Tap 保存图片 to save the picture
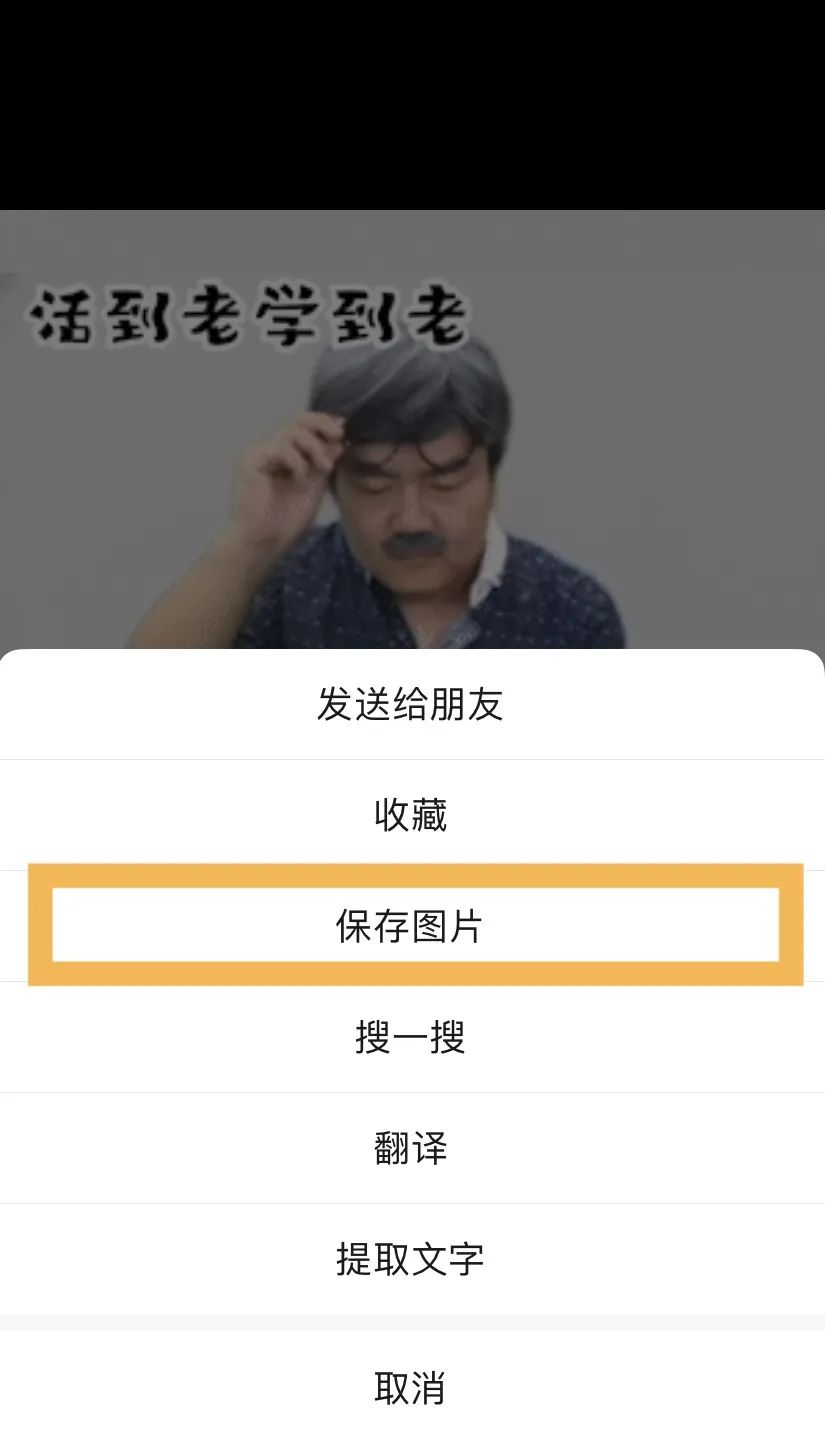 410,926
